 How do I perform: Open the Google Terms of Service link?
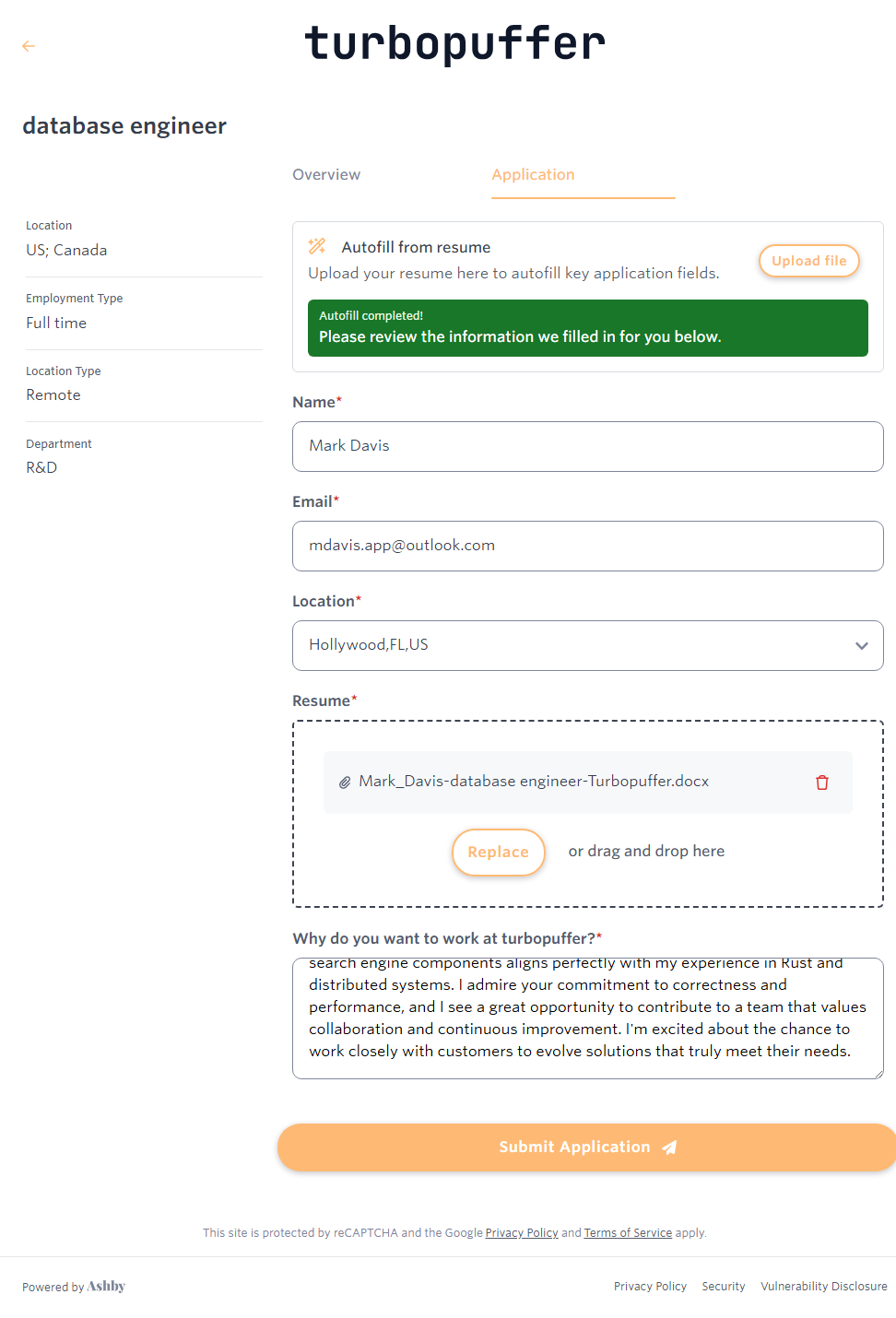tap(628, 1233)
